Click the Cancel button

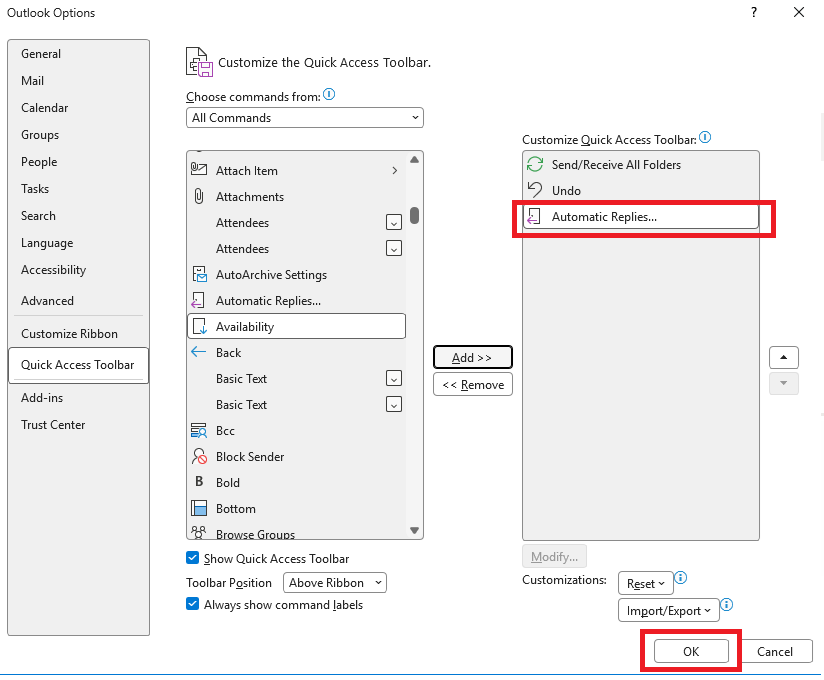tap(775, 651)
